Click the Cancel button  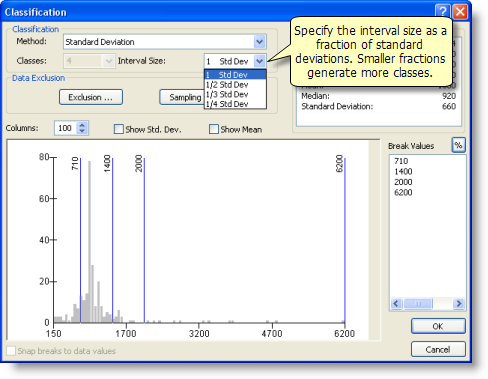click(x=438, y=350)
